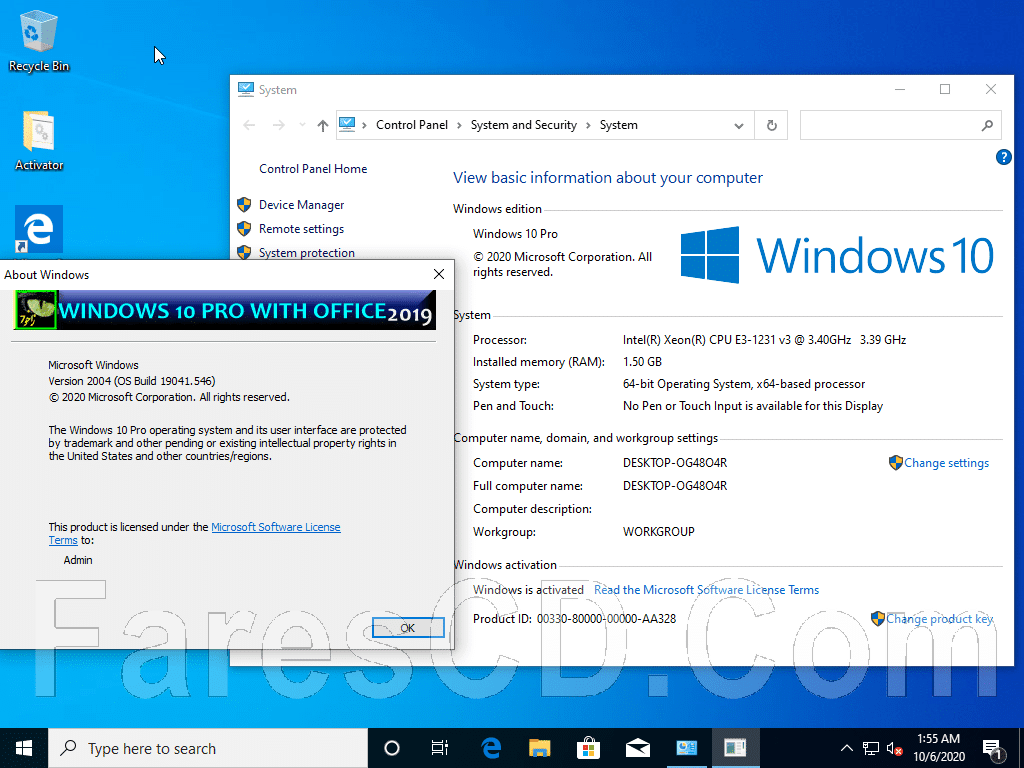Viewport: 1024px width, 768px height.
Task: Open Task View from the taskbar
Action: pyautogui.click(x=440, y=748)
